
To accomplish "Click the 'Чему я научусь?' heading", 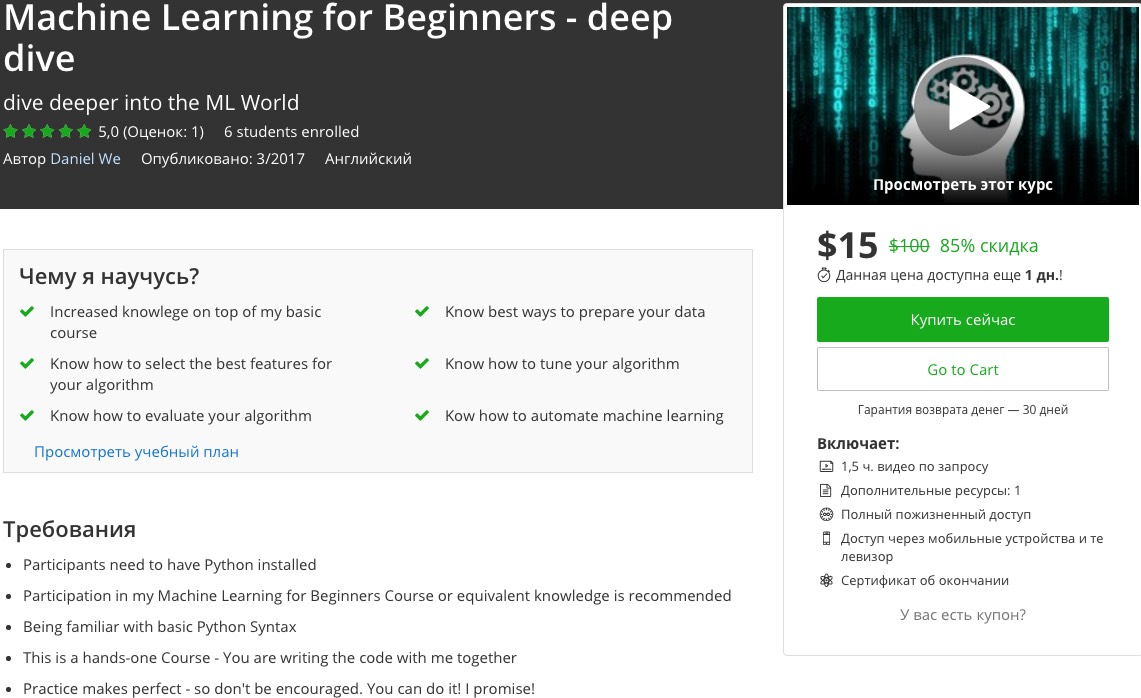I will 109,277.
